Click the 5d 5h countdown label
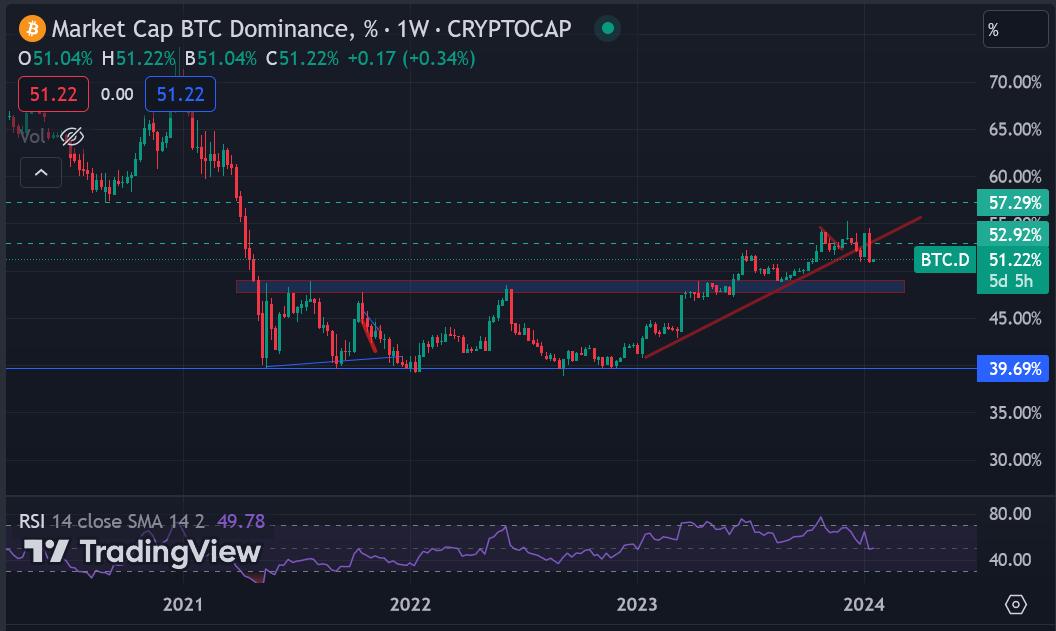 click(1010, 281)
